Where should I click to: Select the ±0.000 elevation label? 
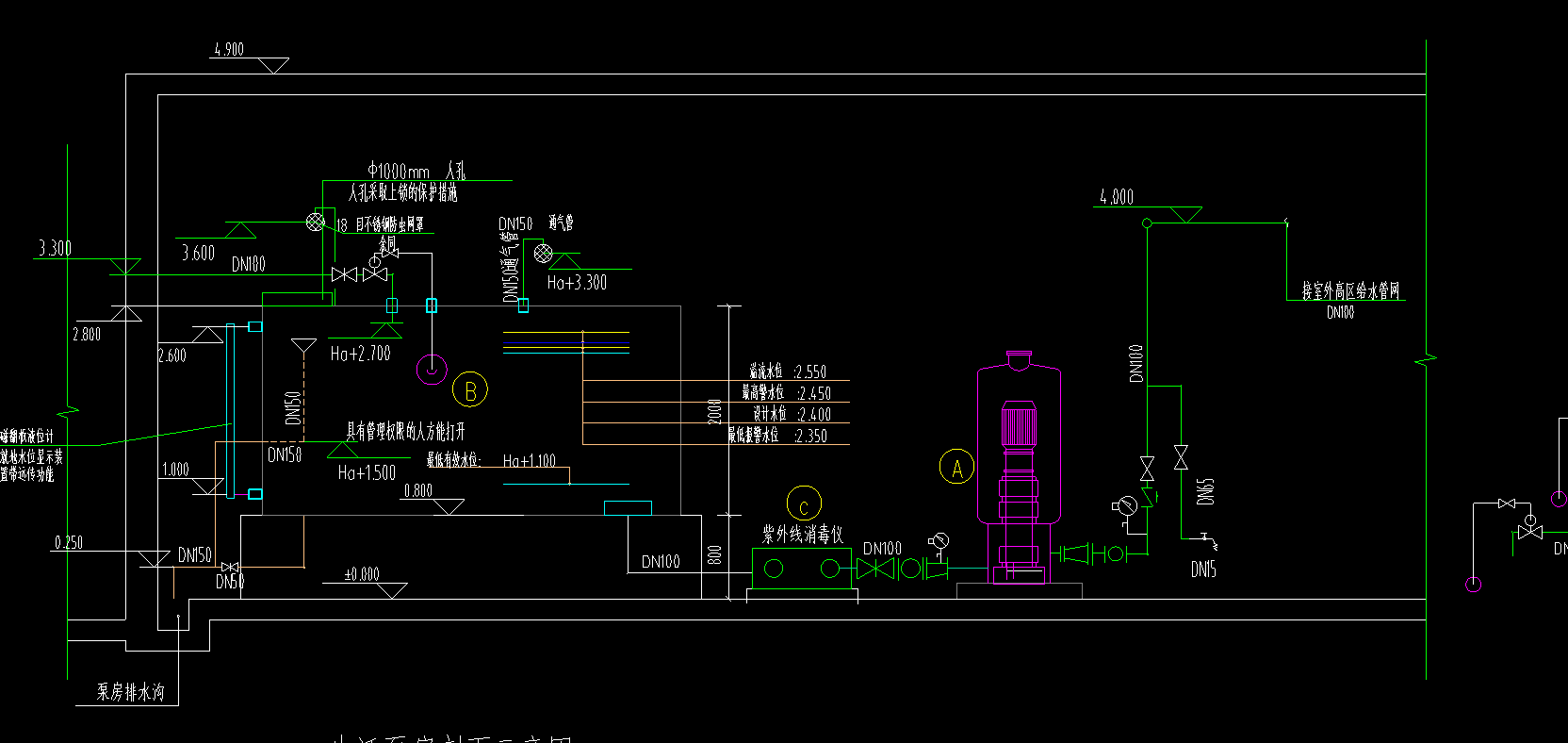click(x=362, y=573)
